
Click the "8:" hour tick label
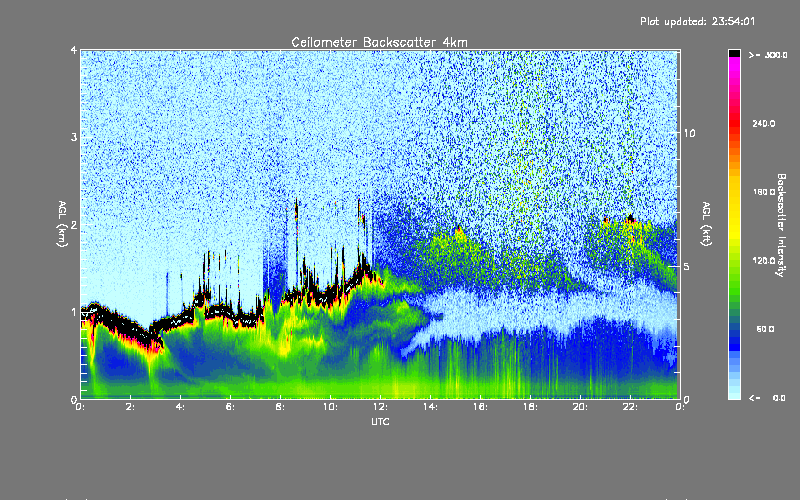(x=280, y=407)
